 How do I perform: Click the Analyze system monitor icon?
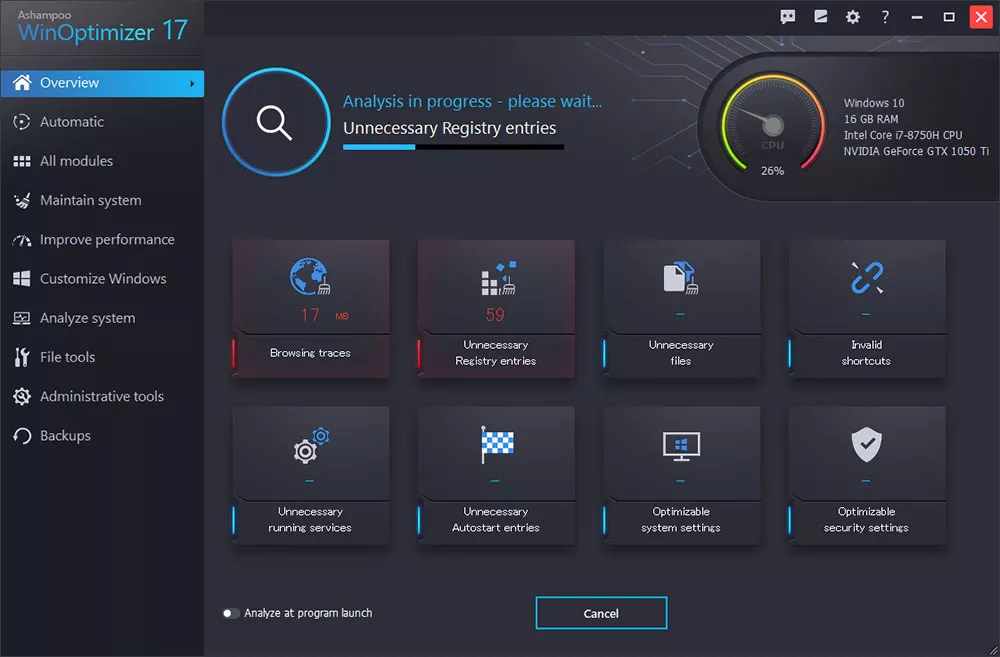click(x=22, y=318)
